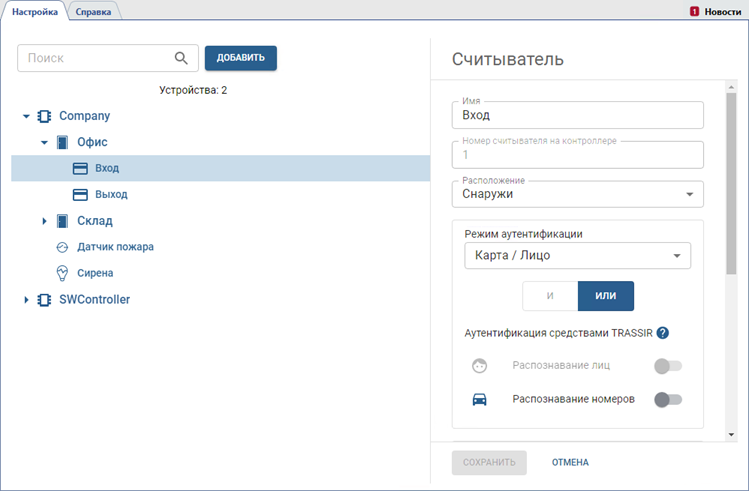Open the Режим аутентификации dropdown
Image resolution: width=749 pixels, height=491 pixels.
click(x=578, y=256)
